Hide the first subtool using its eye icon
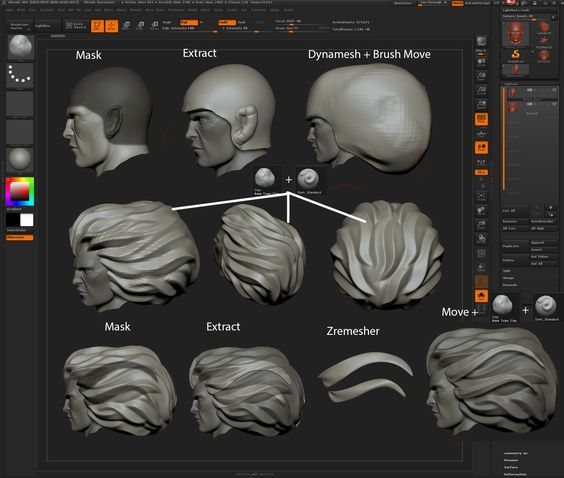Image resolution: width=564 pixels, height=478 pixels. [554, 90]
